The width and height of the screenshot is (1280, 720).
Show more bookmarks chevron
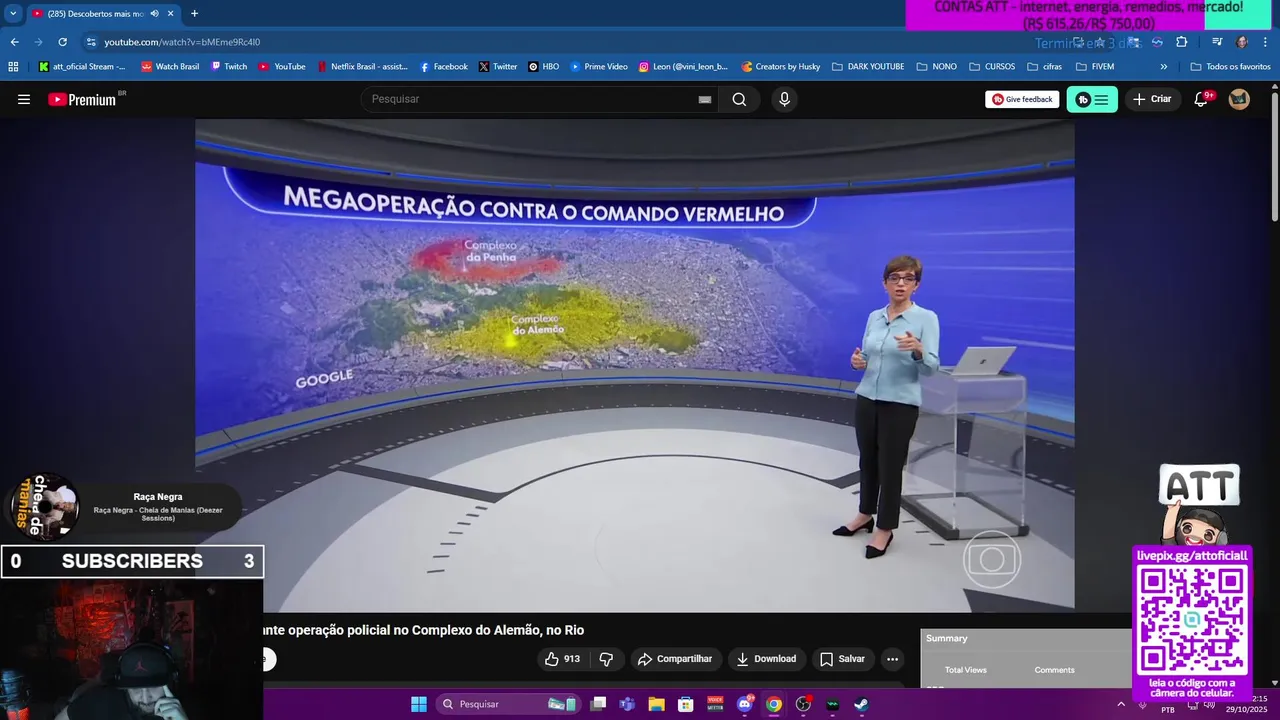click(x=1163, y=67)
